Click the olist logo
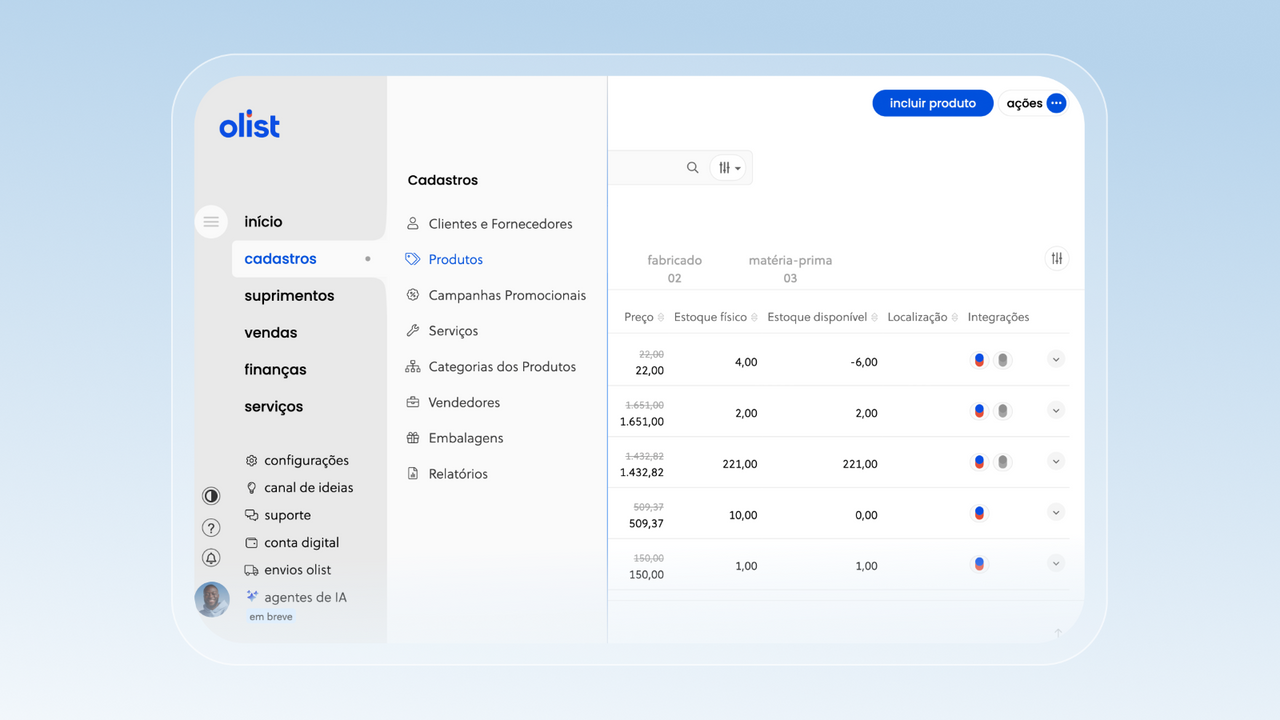 249,126
